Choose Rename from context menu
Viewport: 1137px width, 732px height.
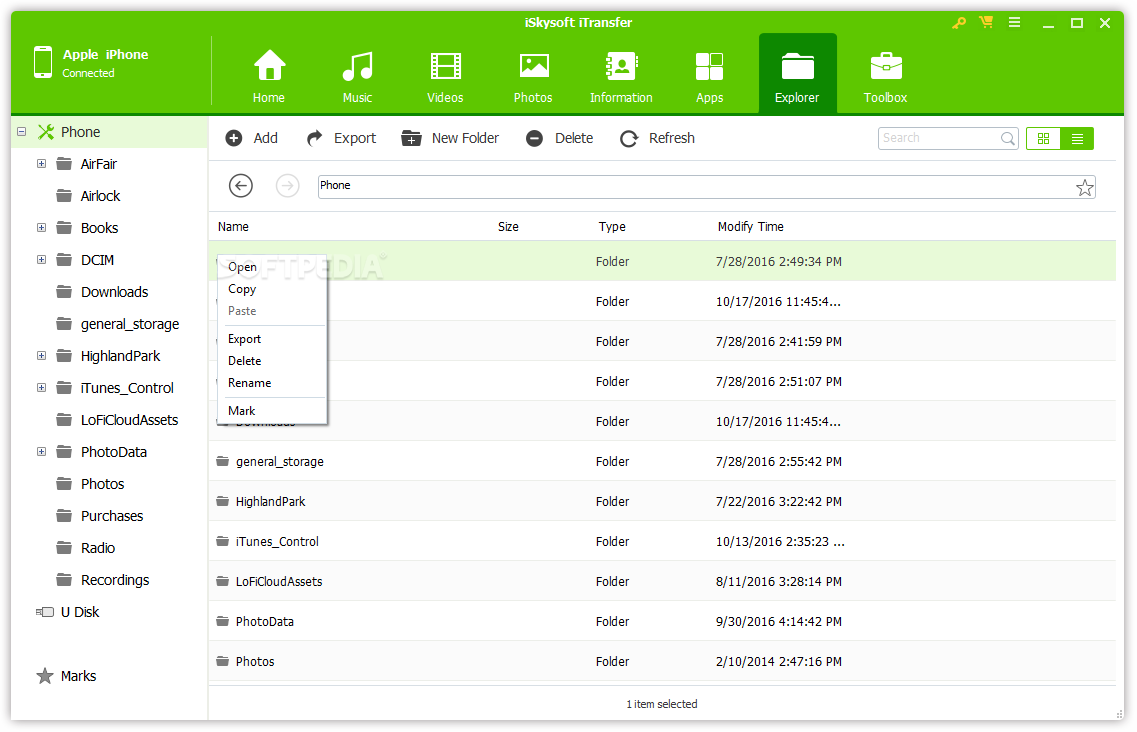click(x=272, y=383)
